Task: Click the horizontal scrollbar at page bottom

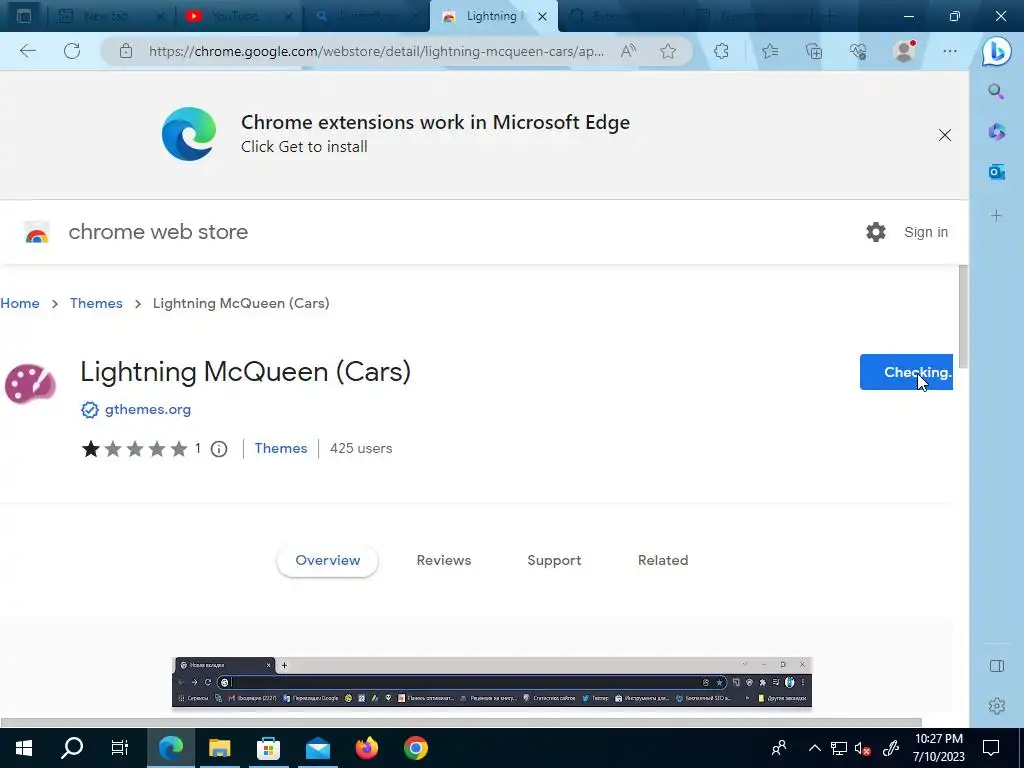Action: [461, 722]
